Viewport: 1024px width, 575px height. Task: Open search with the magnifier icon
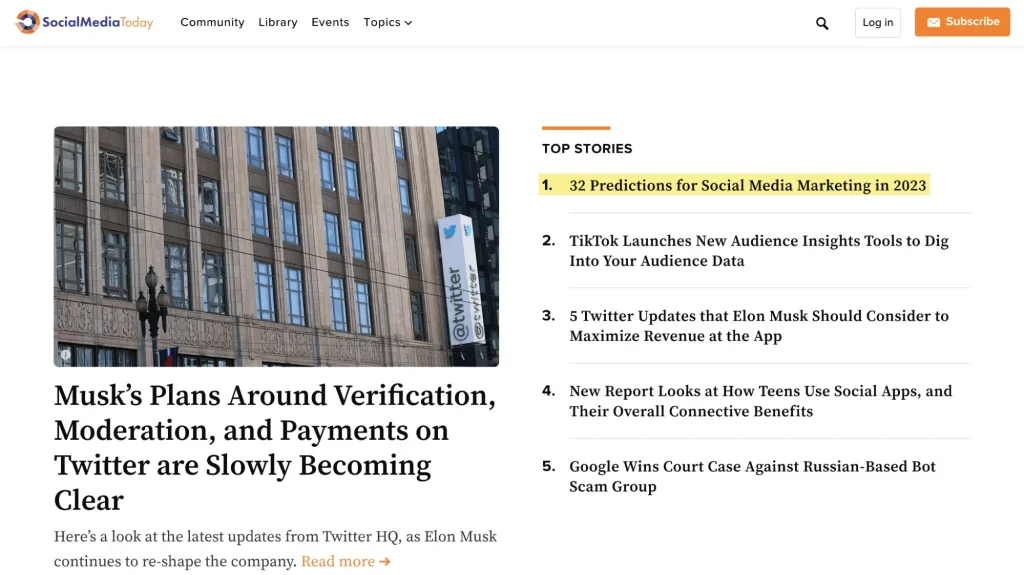(x=822, y=23)
